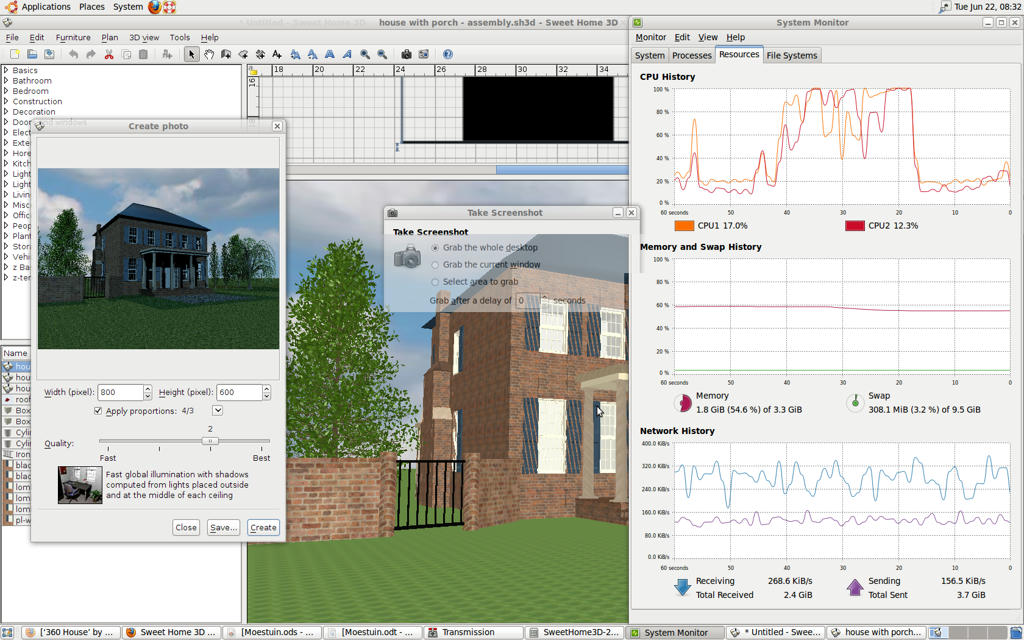Click the Copy toolbar icon

point(126,54)
